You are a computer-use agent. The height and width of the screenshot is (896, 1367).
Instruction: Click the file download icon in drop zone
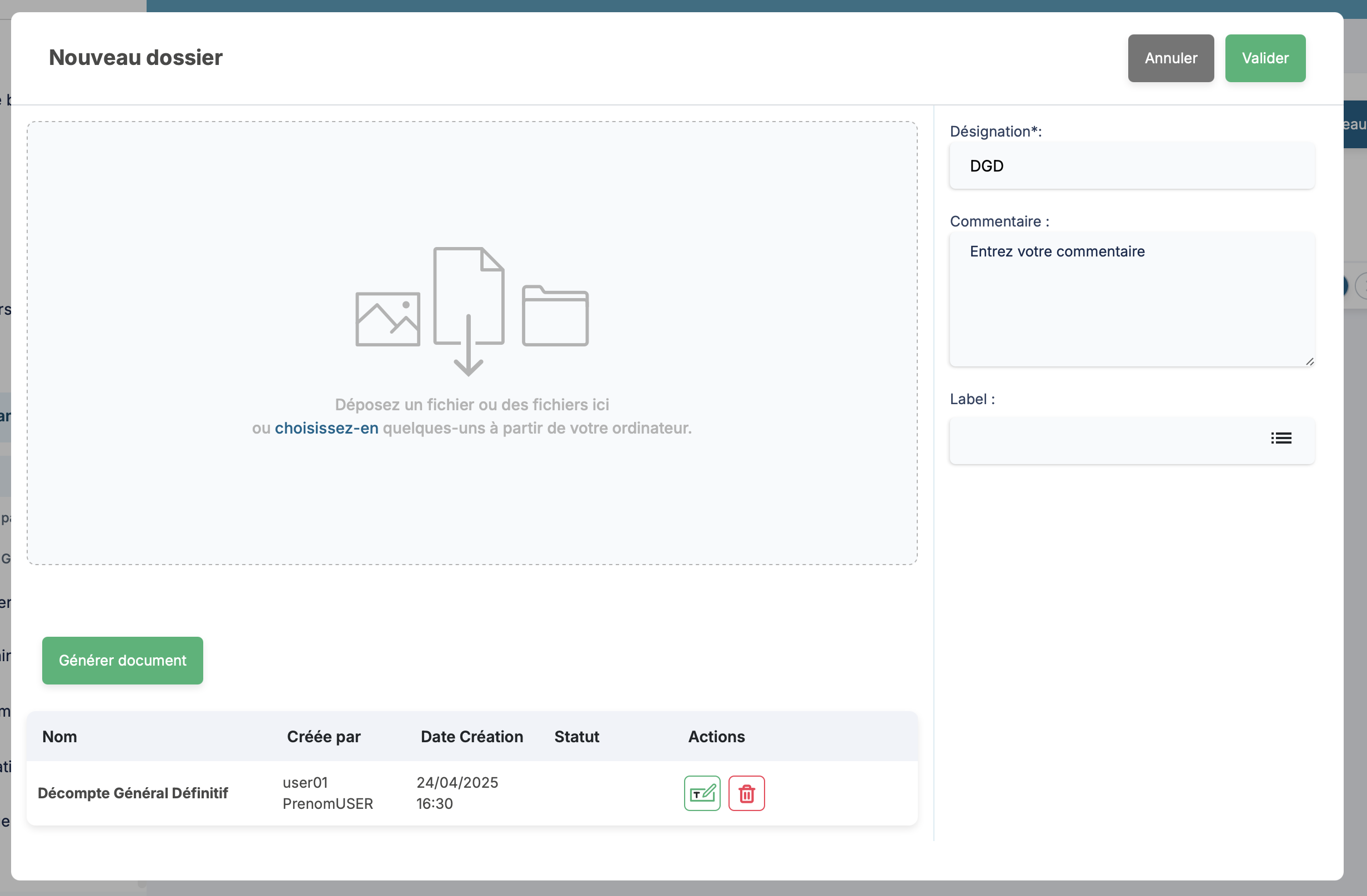coord(469,311)
